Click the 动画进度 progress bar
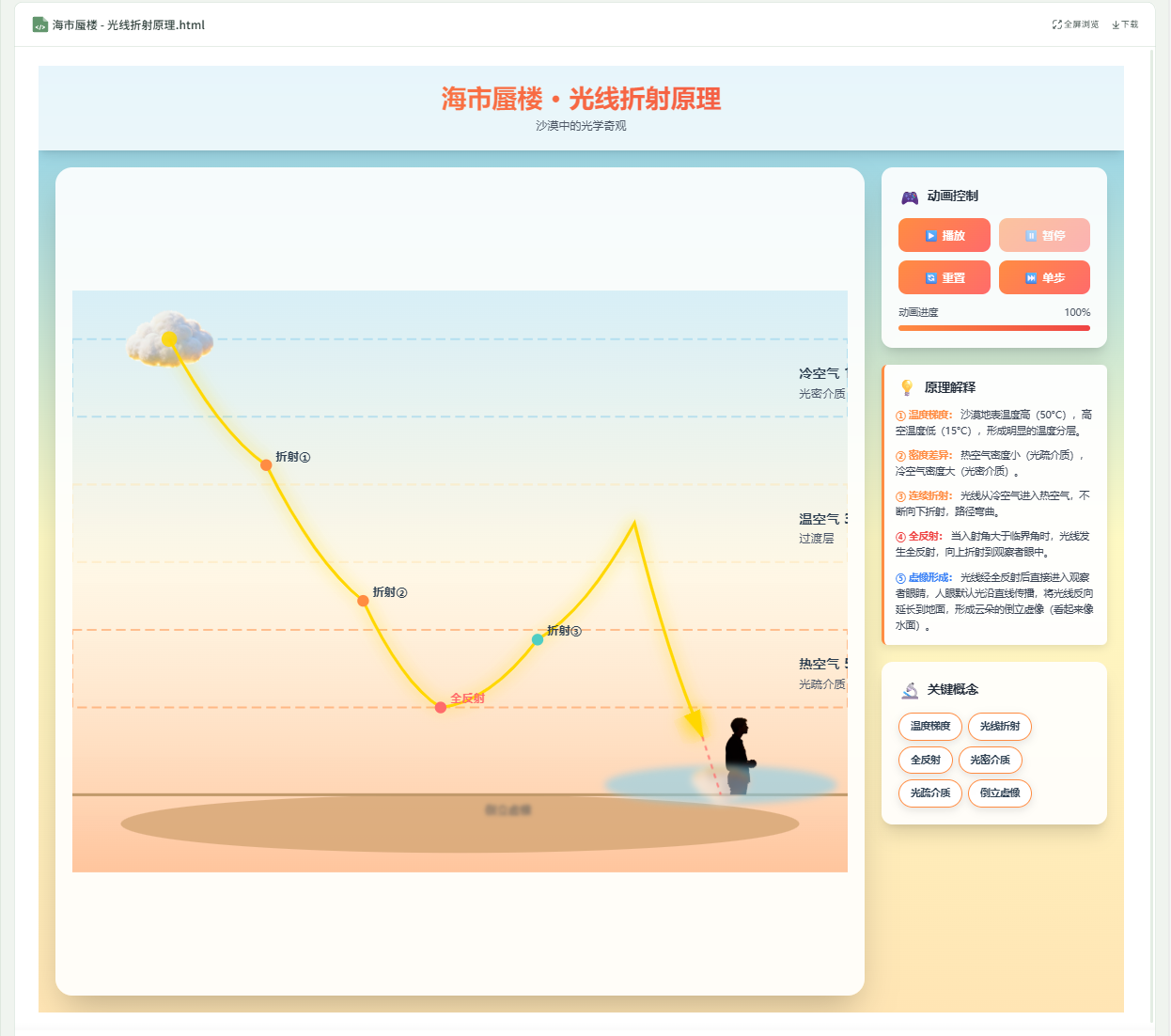1171x1036 pixels. (993, 327)
